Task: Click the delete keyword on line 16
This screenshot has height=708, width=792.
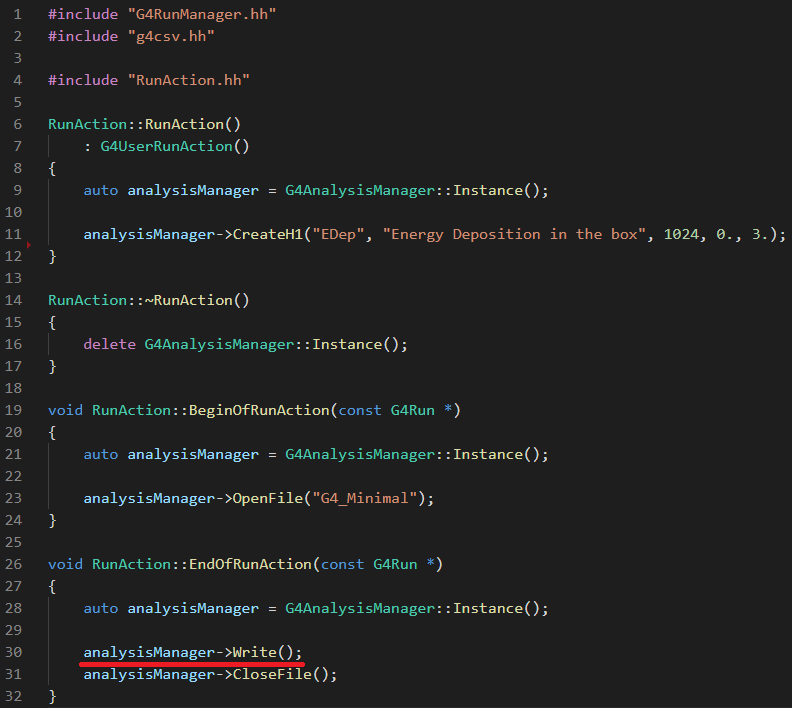Action: coord(109,344)
